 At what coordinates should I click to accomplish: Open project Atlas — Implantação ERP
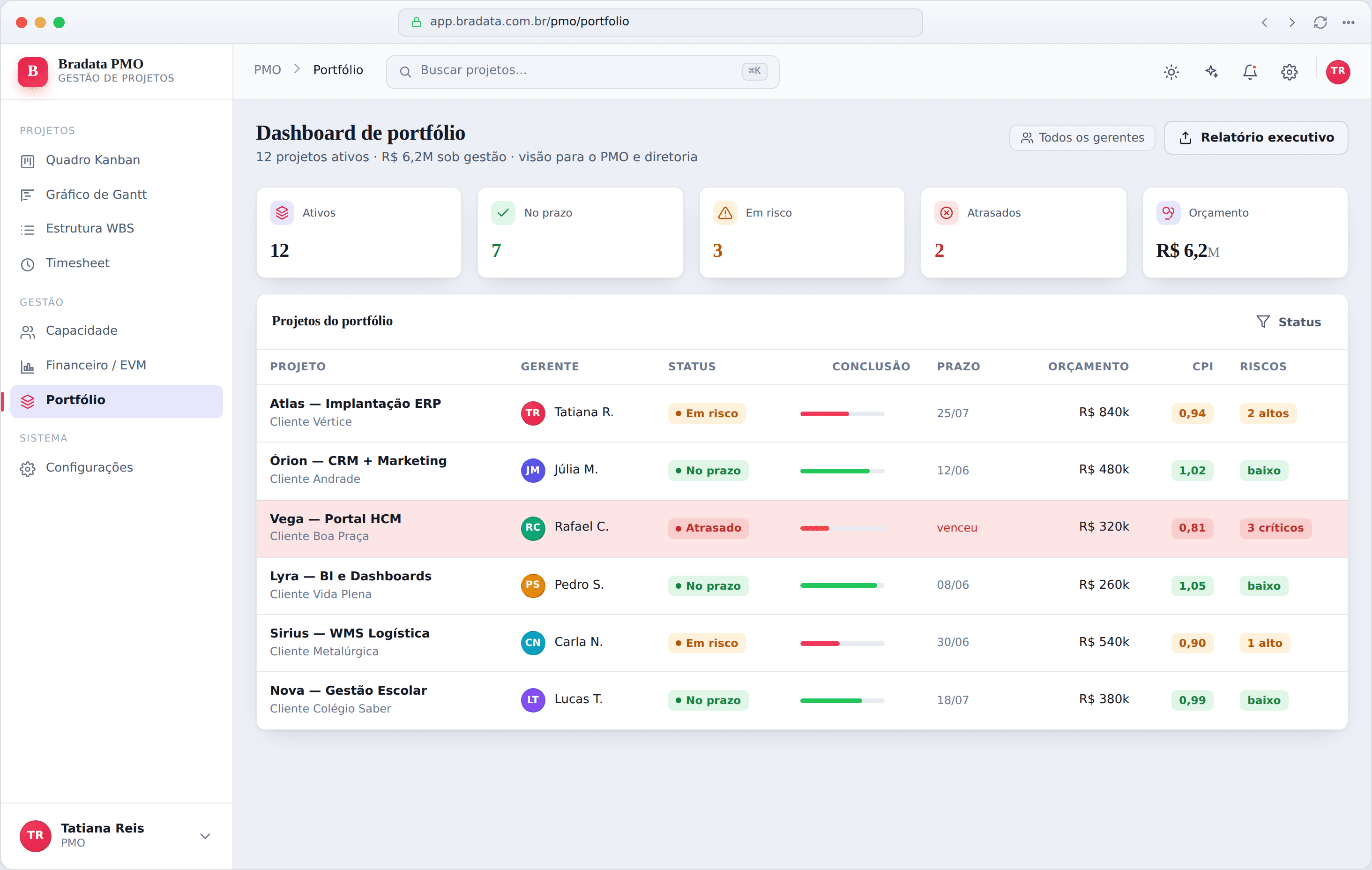[356, 404]
